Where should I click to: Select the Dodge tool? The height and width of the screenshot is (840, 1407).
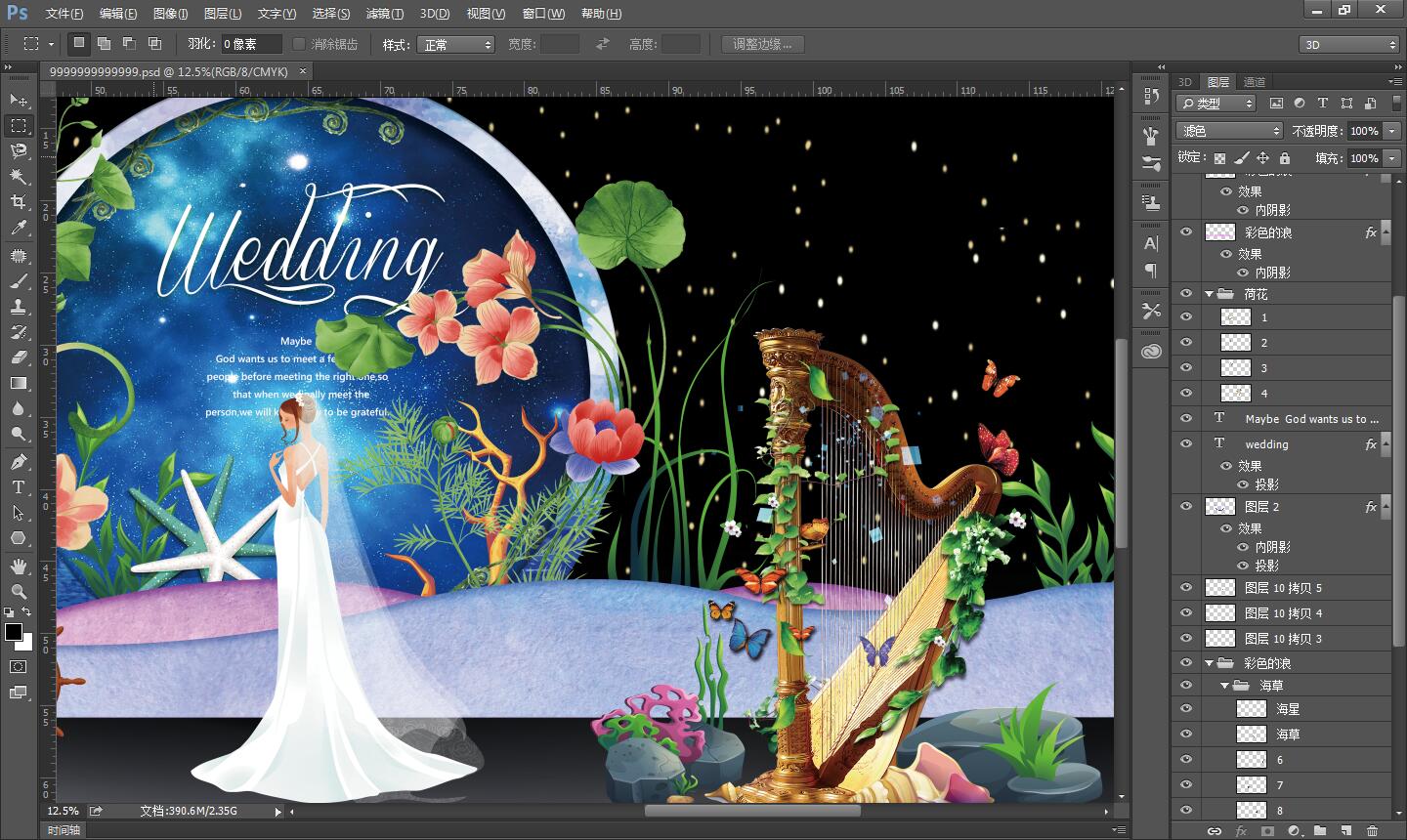tap(19, 434)
